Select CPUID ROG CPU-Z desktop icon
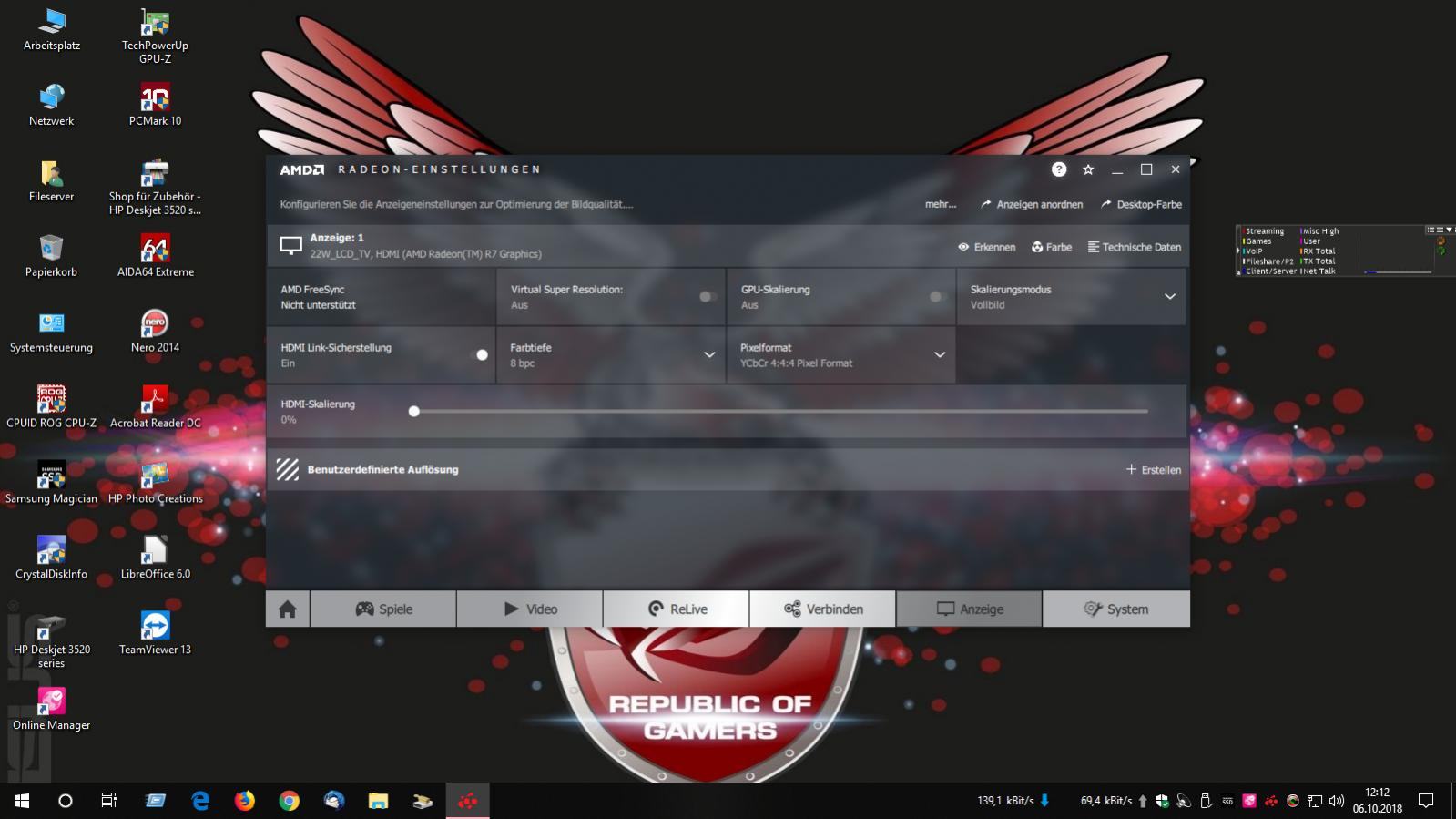The height and width of the screenshot is (819, 1456). click(52, 406)
